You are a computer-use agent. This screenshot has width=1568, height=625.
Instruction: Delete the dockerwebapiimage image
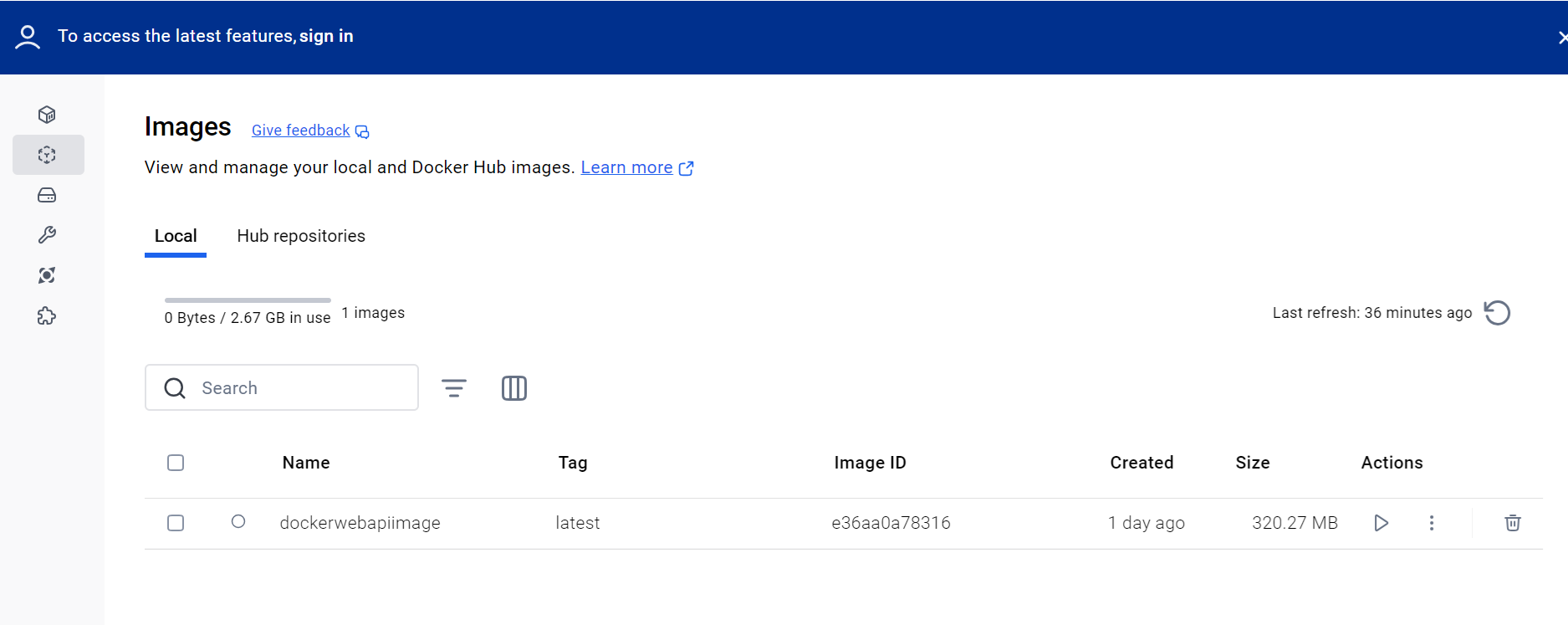(x=1513, y=523)
